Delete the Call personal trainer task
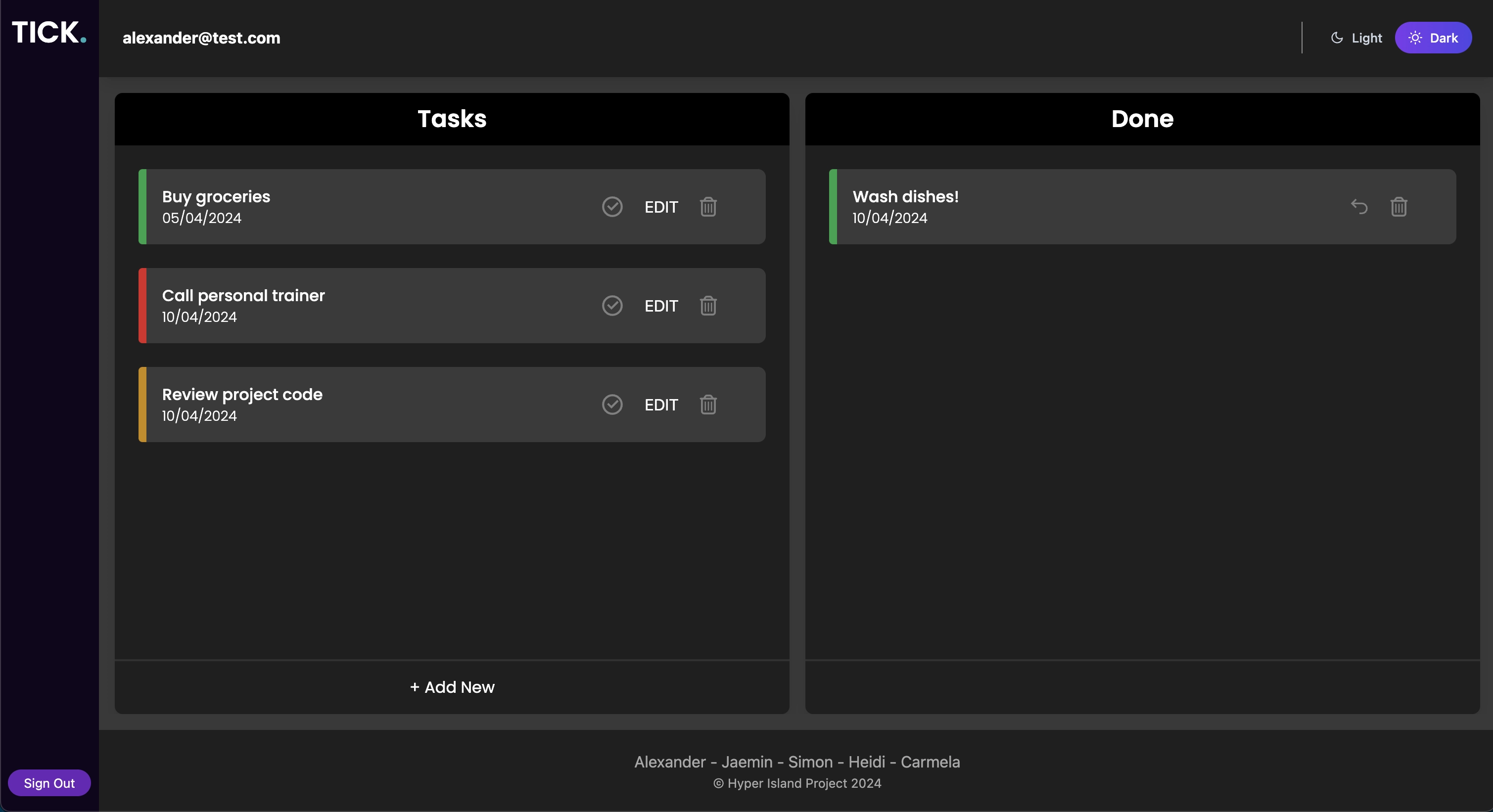The width and height of the screenshot is (1493, 812). click(708, 306)
